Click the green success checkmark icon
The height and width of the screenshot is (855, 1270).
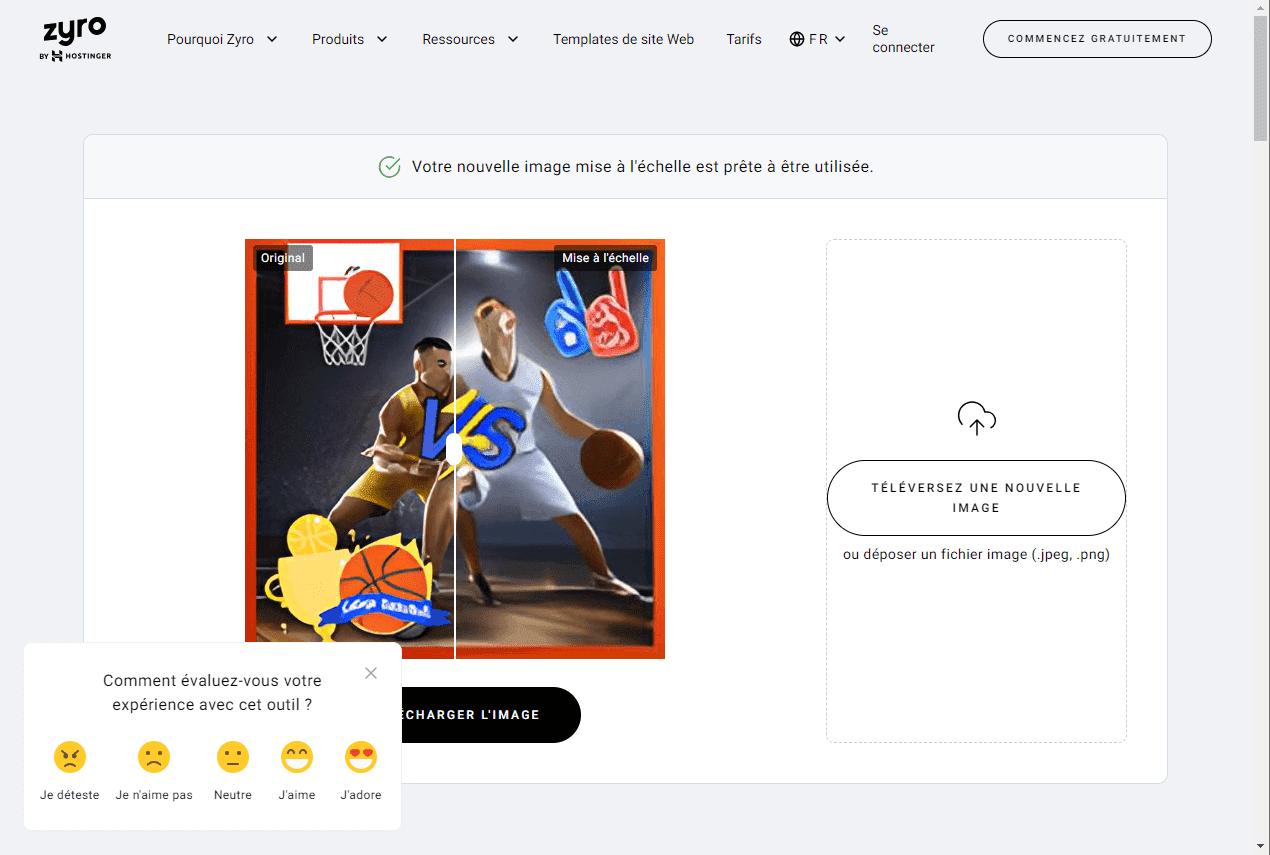390,167
